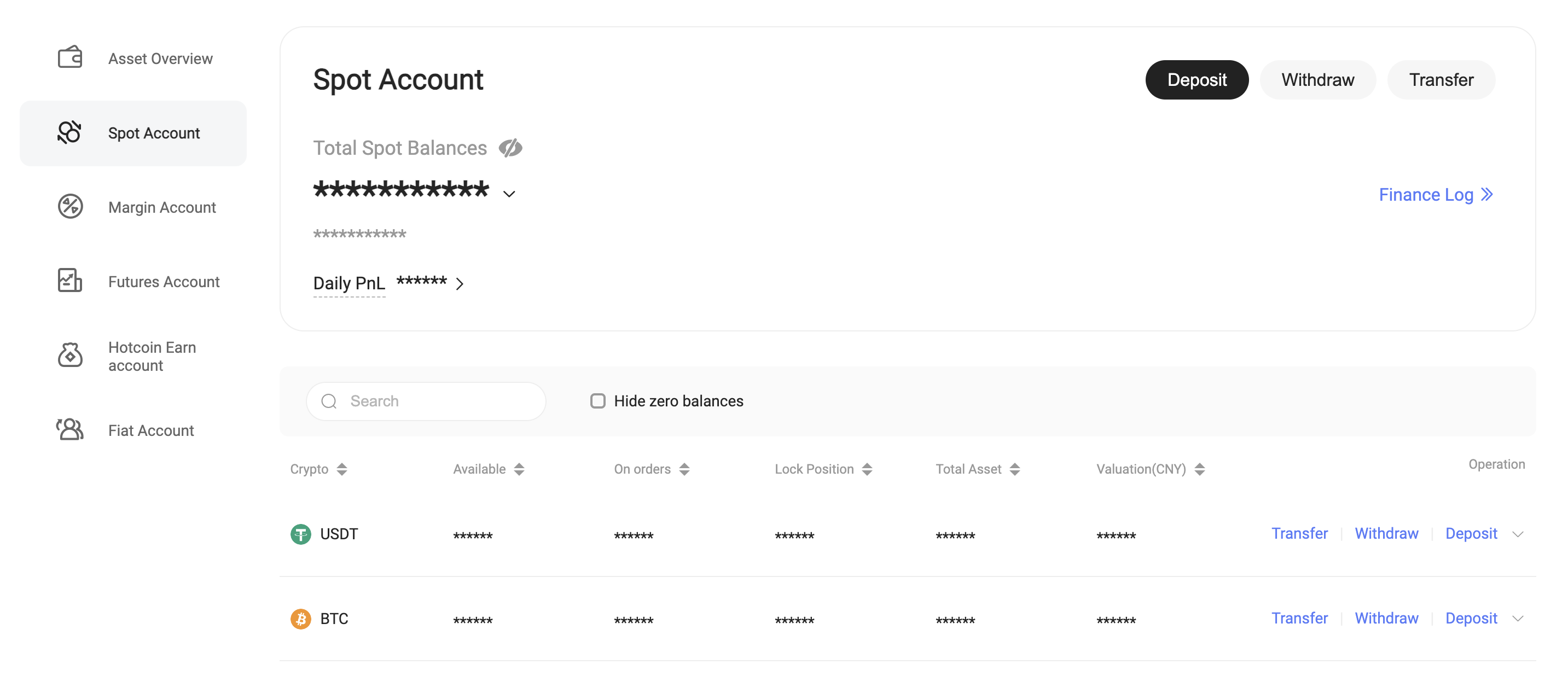Click the Margin Account percent icon
1568x676 pixels.
pos(70,207)
